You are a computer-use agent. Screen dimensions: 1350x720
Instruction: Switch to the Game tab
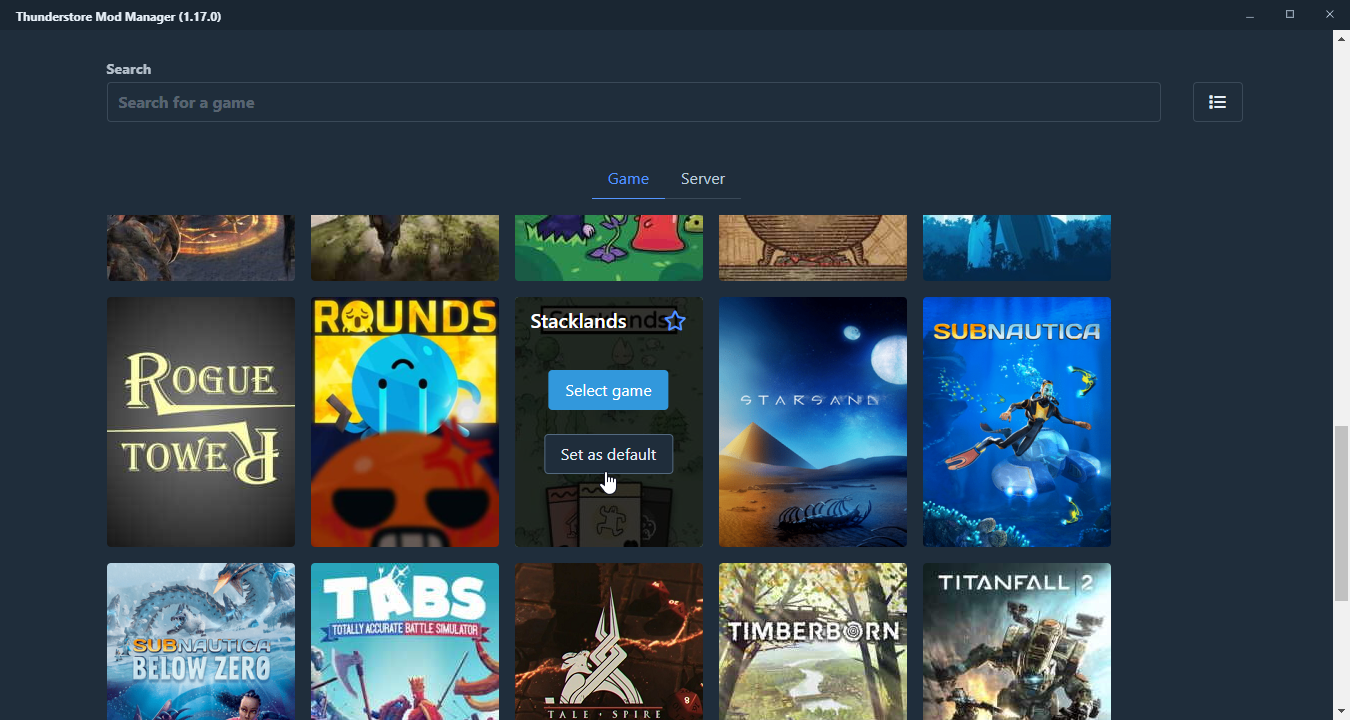[628, 178]
